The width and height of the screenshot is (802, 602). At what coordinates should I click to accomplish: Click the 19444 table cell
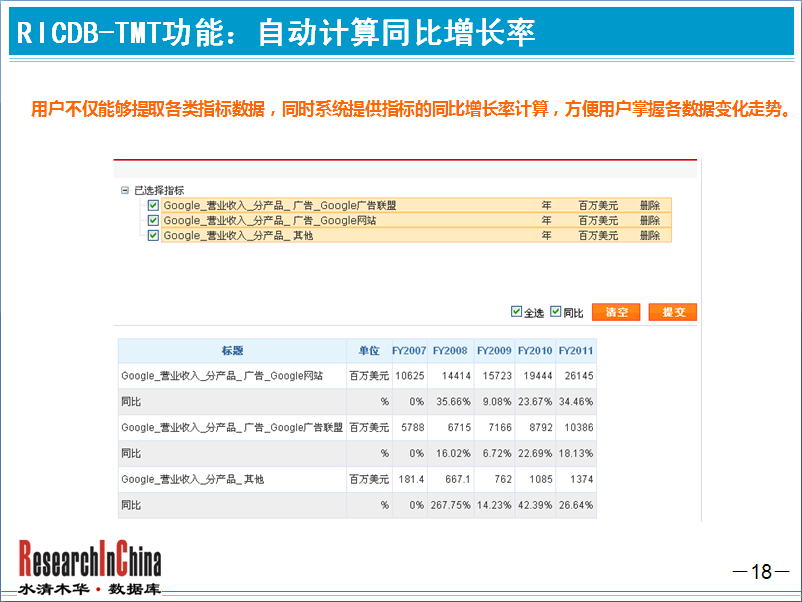(535, 376)
